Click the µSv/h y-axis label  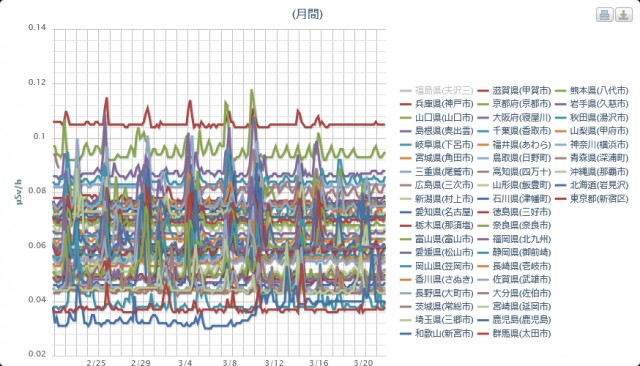[x=18, y=192]
